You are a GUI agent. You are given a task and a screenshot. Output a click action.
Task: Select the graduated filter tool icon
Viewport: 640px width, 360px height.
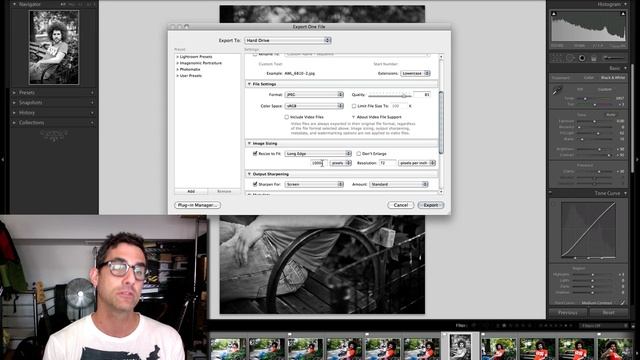pyautogui.click(x=594, y=58)
